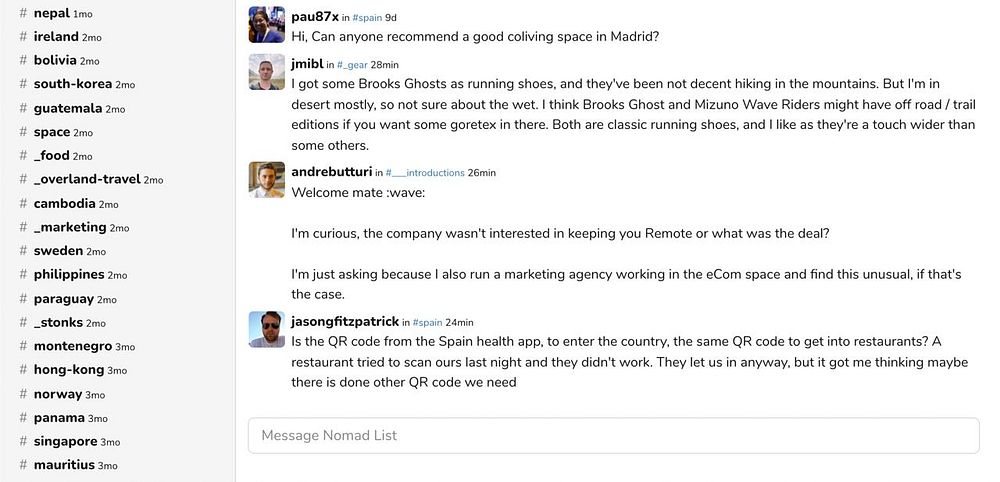The height and width of the screenshot is (482, 1000).
Task: Open jasongfitzpatrick's avatar image
Action: [x=267, y=330]
